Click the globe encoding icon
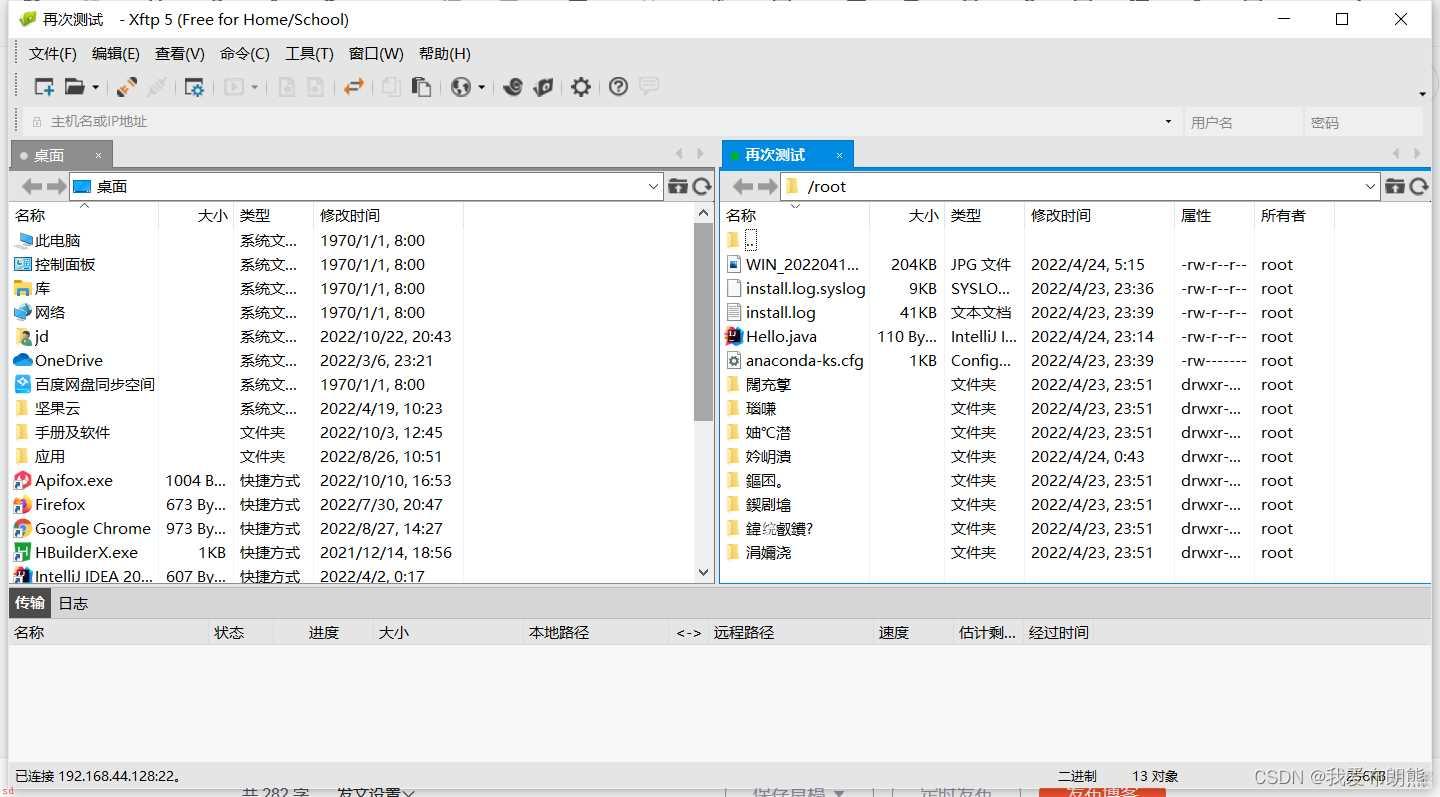This screenshot has height=797, width=1440. pos(461,87)
